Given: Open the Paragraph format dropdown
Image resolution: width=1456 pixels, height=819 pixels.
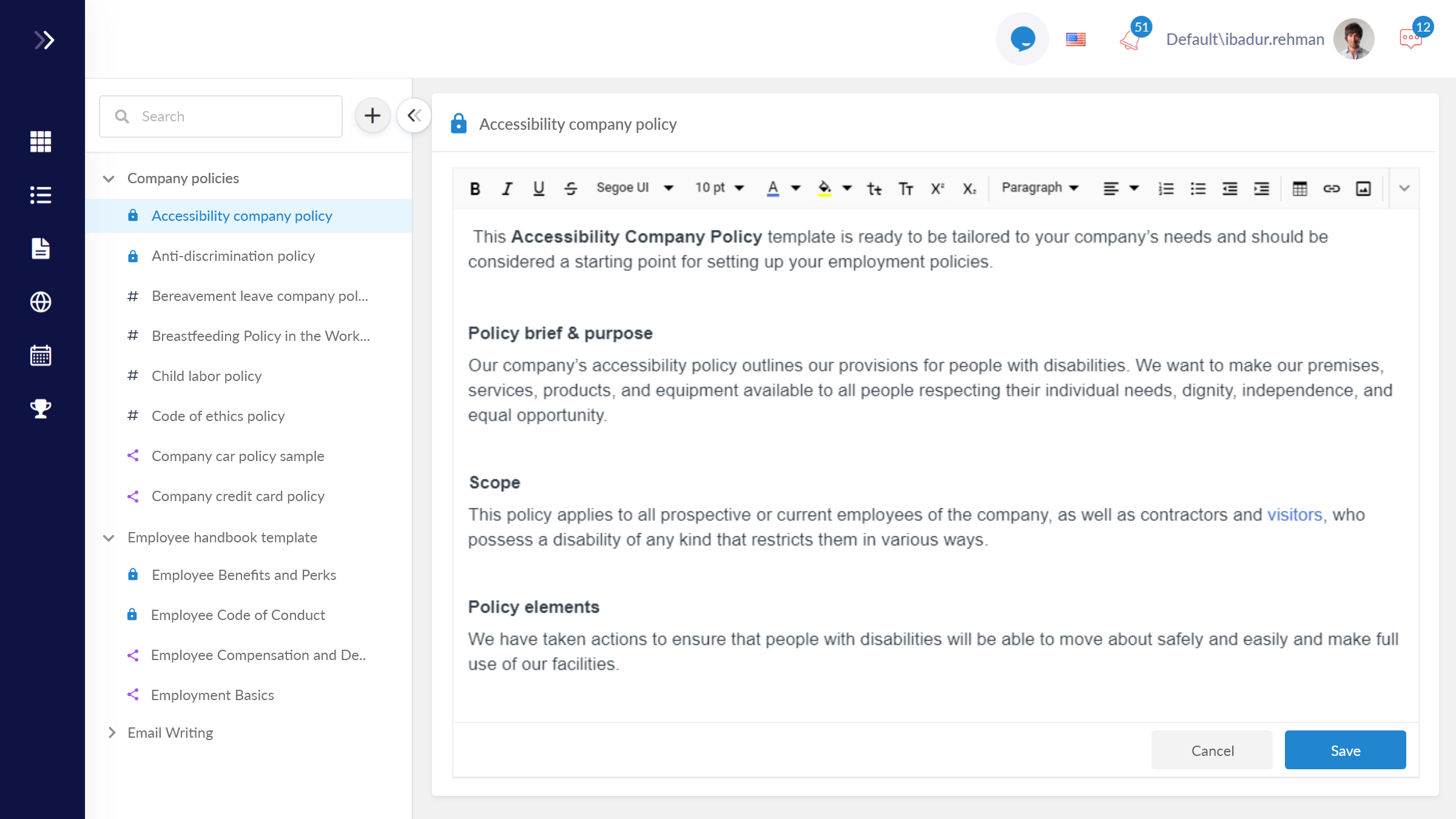Looking at the screenshot, I should 1040,188.
